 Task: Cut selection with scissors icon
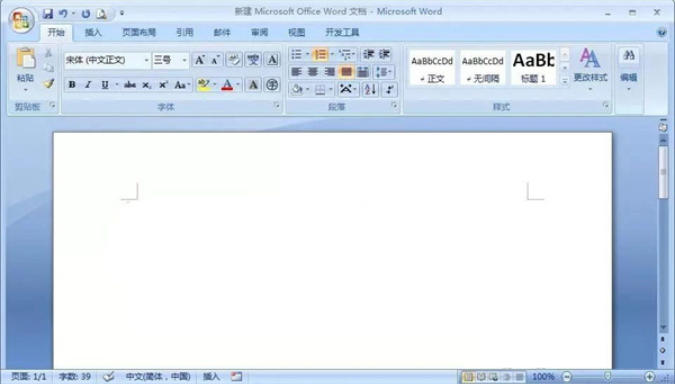[x=49, y=53]
